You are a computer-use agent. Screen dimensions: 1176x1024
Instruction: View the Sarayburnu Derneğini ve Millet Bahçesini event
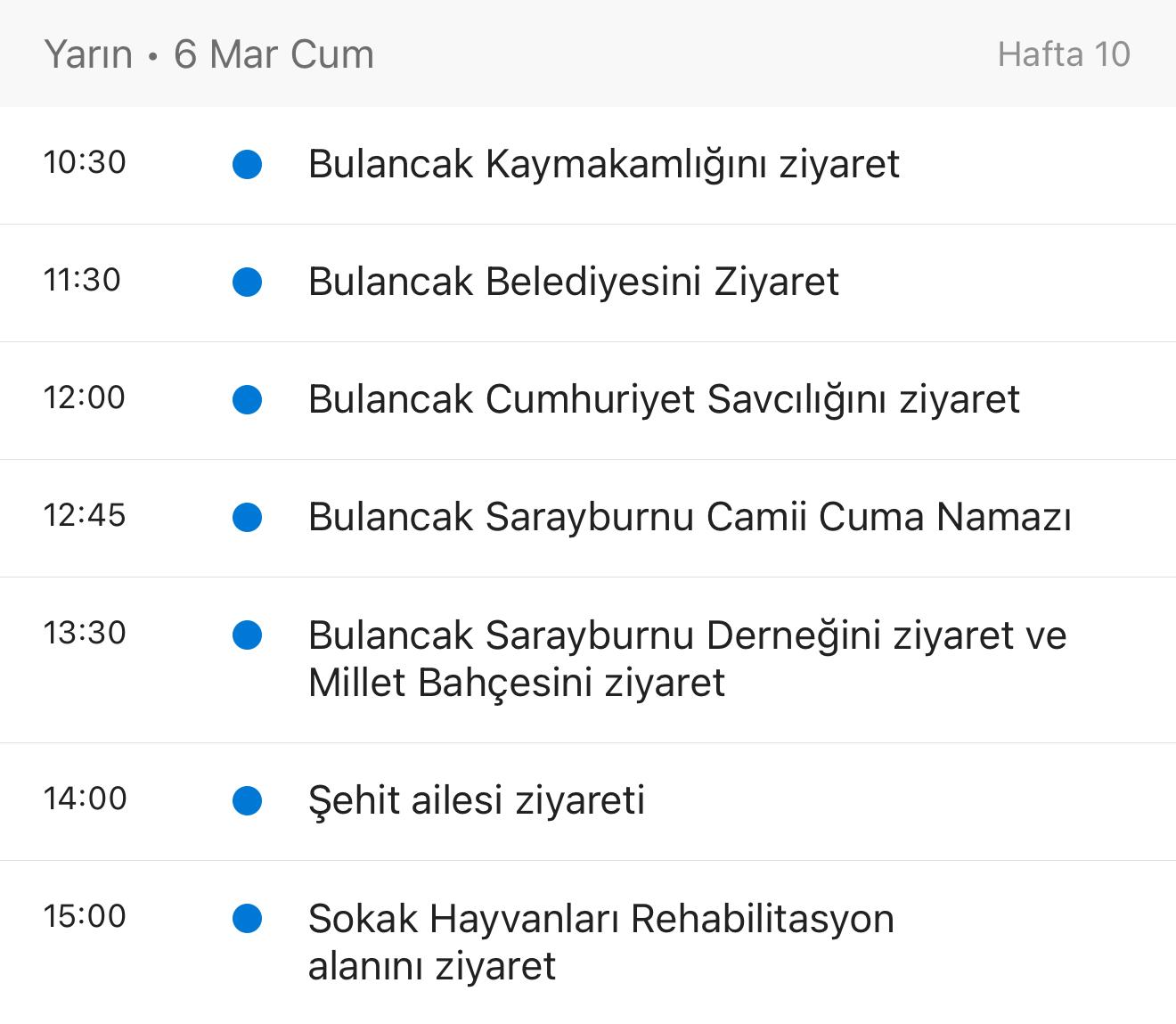(x=686, y=659)
